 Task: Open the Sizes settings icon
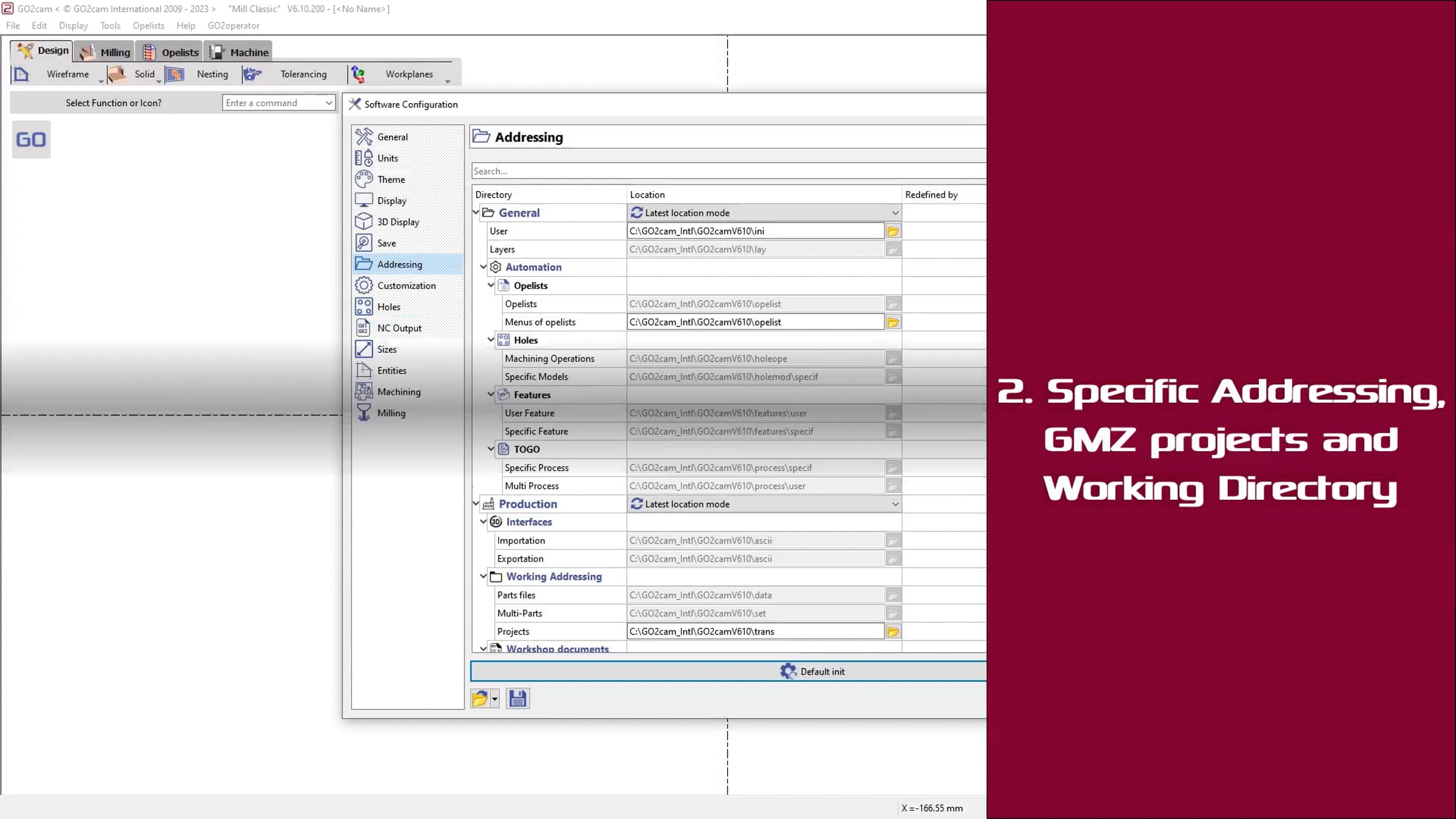(x=364, y=349)
